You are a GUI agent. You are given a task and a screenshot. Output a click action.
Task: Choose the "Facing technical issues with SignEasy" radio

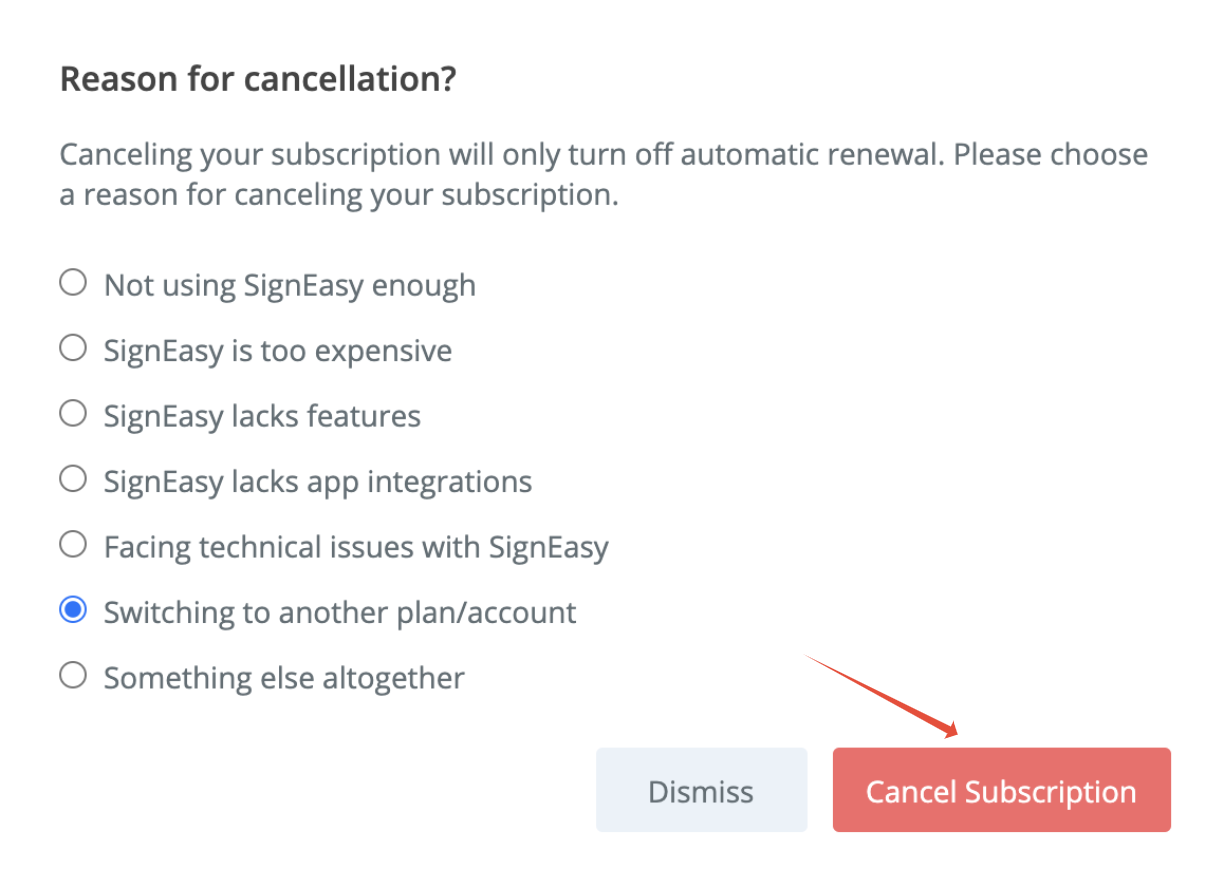[73, 545]
